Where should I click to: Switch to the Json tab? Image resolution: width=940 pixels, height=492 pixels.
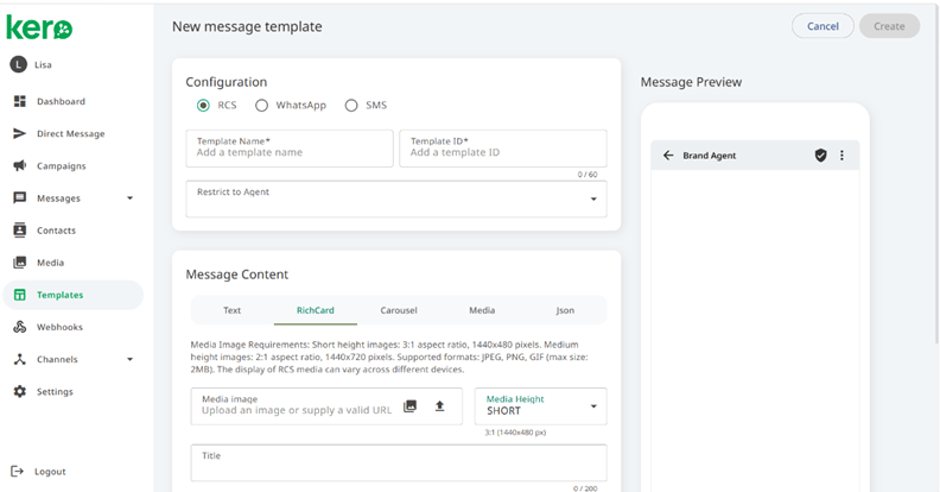pos(565,310)
